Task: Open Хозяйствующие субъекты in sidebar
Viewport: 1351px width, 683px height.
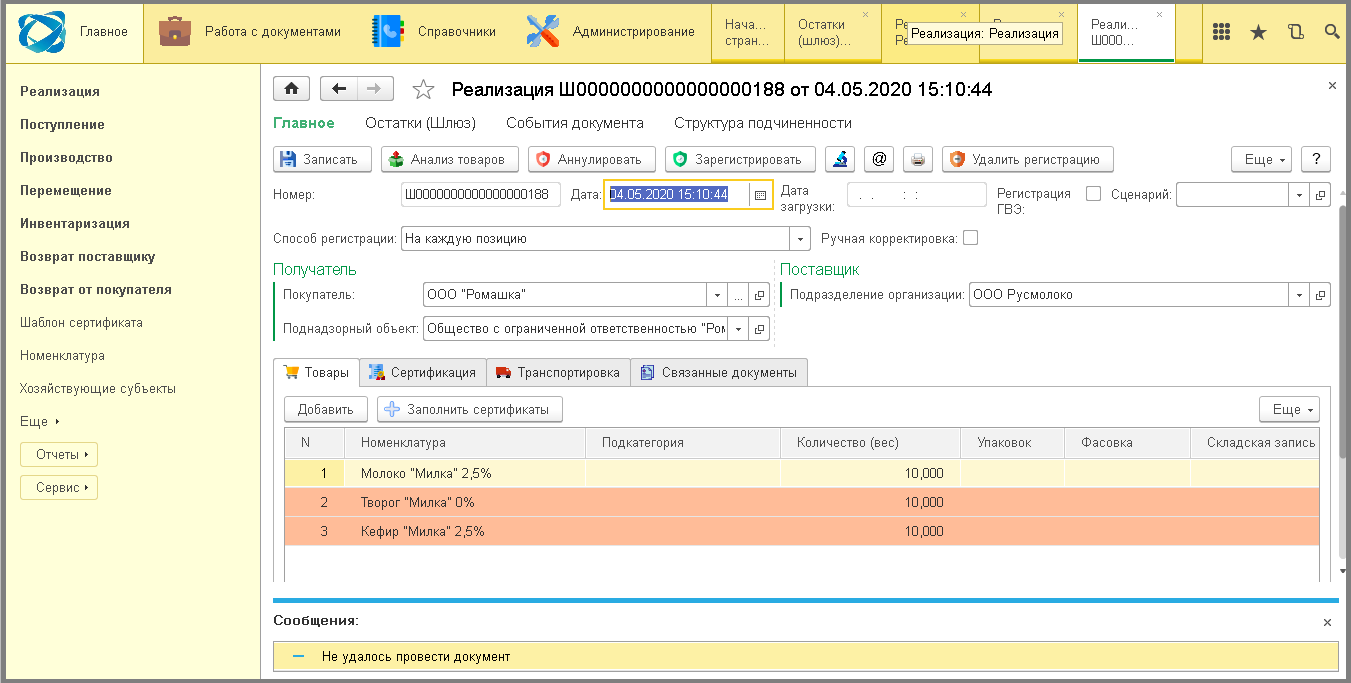Action: [98, 388]
